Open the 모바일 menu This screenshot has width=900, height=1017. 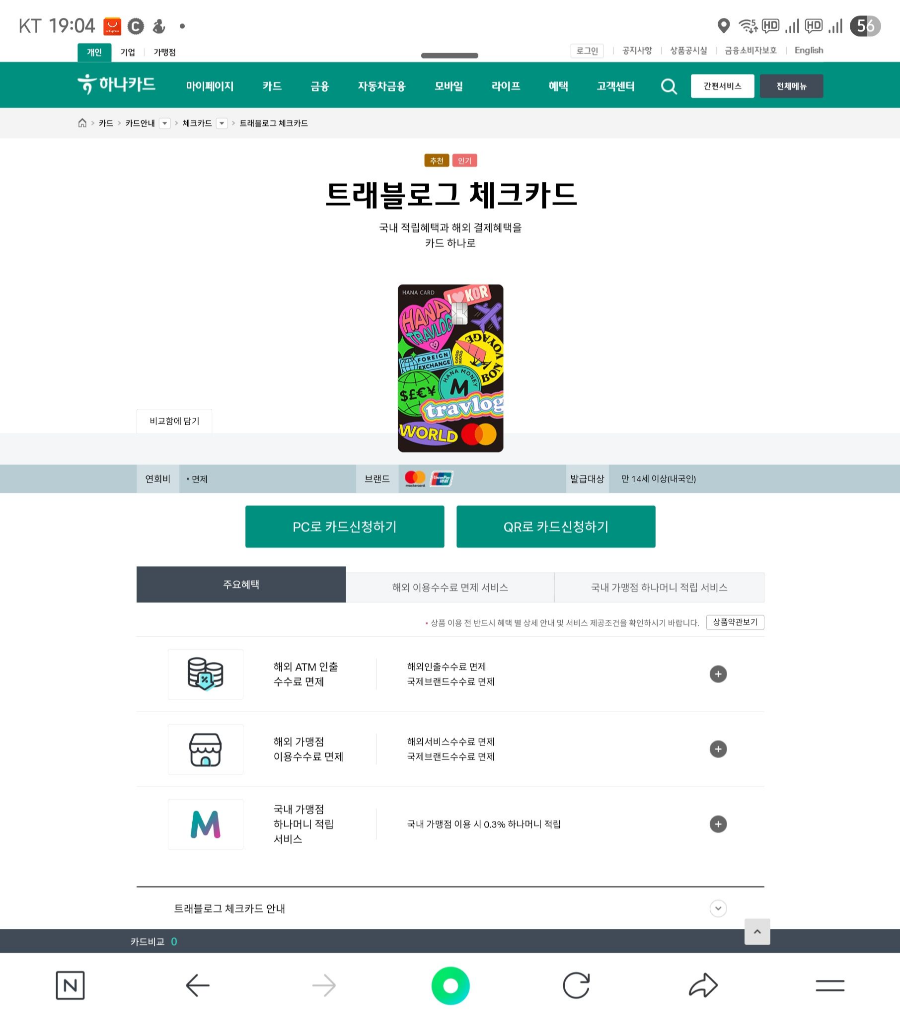tap(449, 86)
